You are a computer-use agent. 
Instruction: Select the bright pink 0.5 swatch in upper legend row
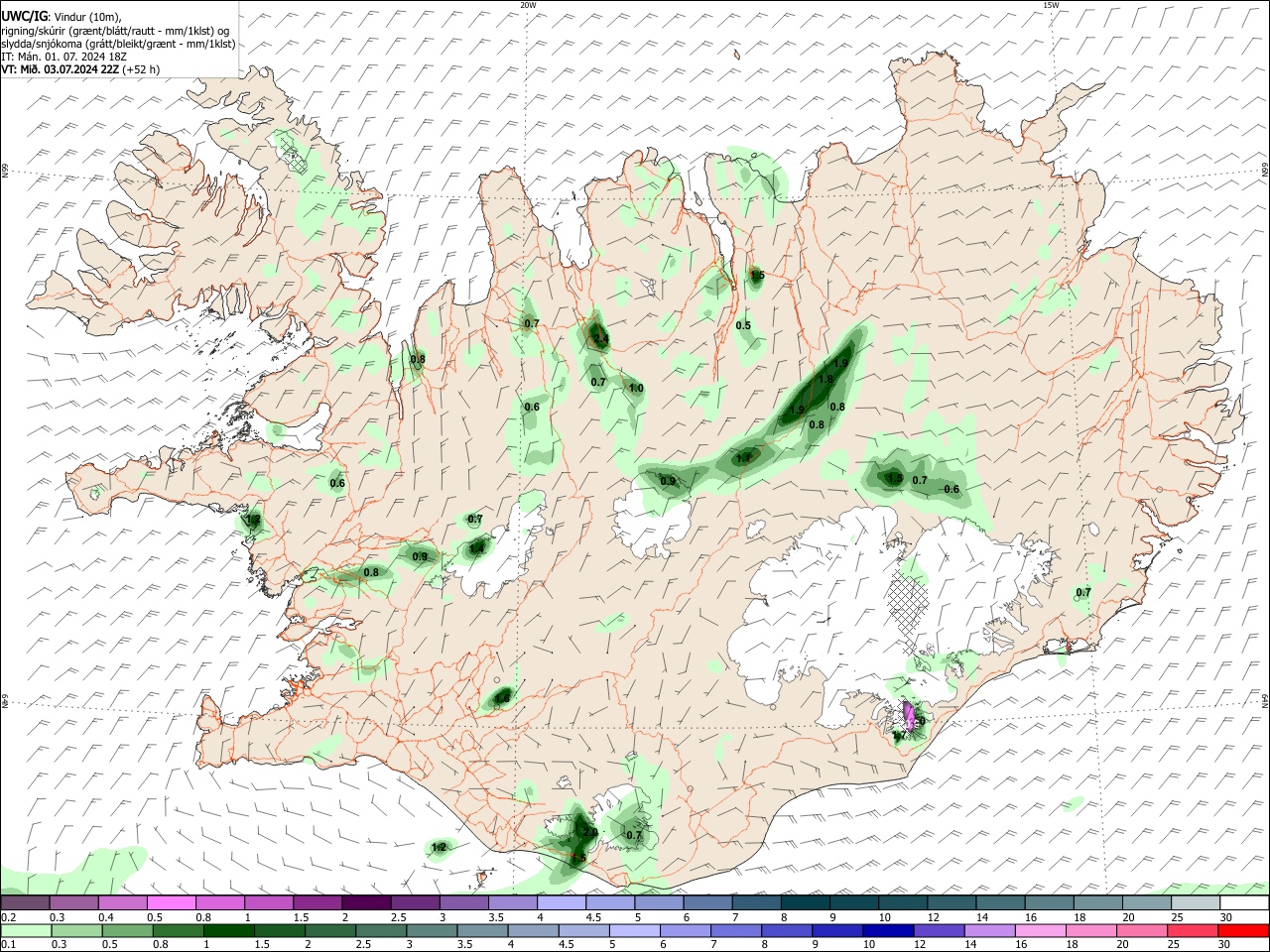172,903
